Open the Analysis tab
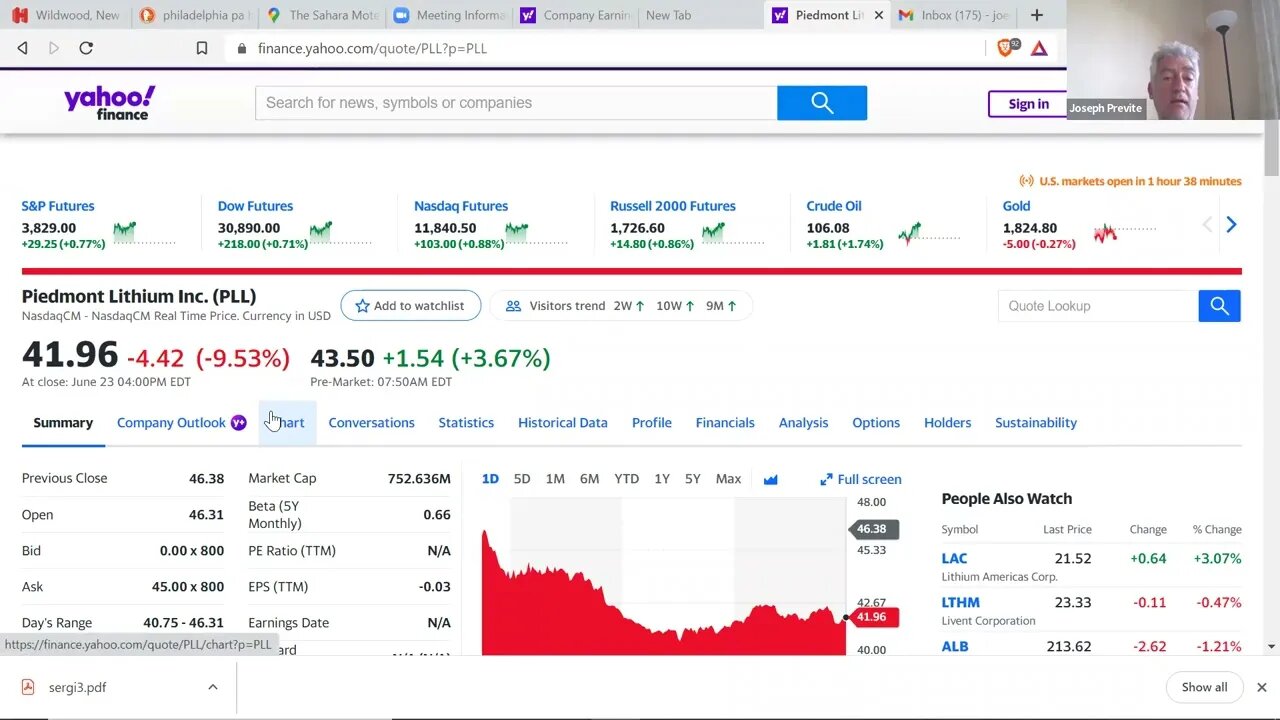Viewport: 1280px width, 720px height. pos(803,423)
